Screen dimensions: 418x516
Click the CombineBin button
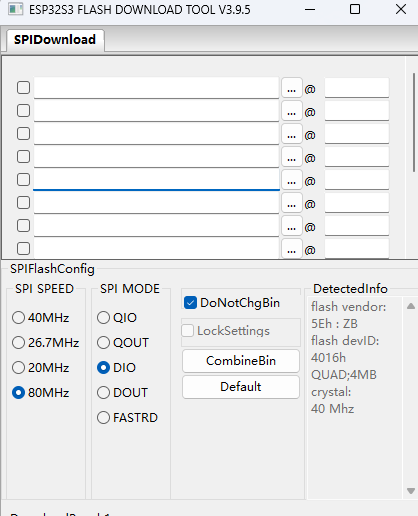click(241, 361)
